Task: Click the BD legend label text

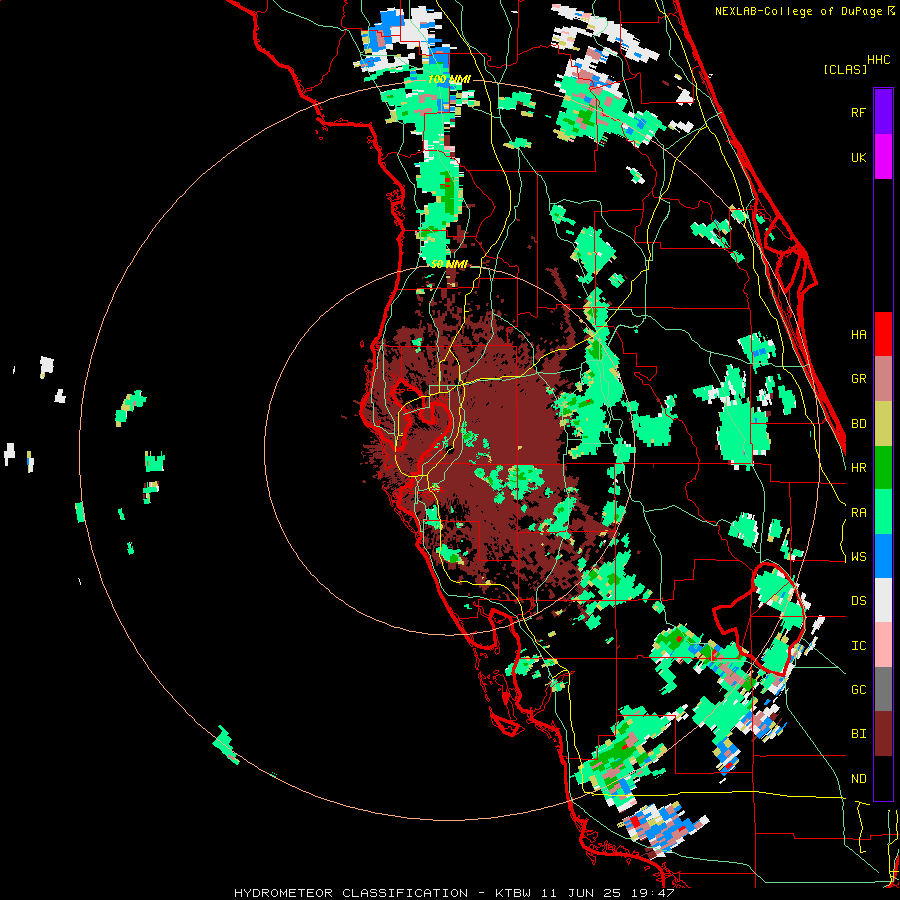Action: 858,424
